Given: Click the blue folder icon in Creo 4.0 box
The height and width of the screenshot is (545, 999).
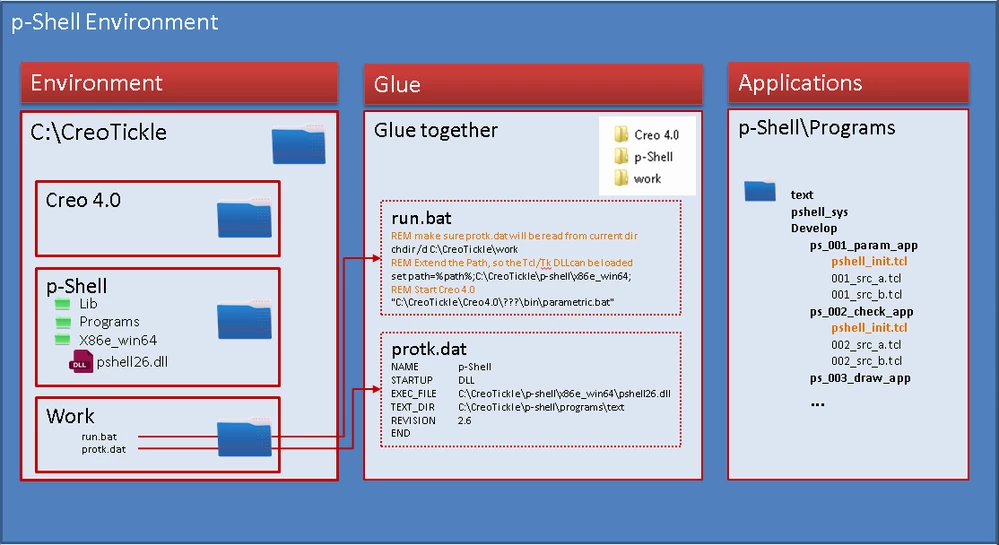Looking at the screenshot, I should click(244, 218).
